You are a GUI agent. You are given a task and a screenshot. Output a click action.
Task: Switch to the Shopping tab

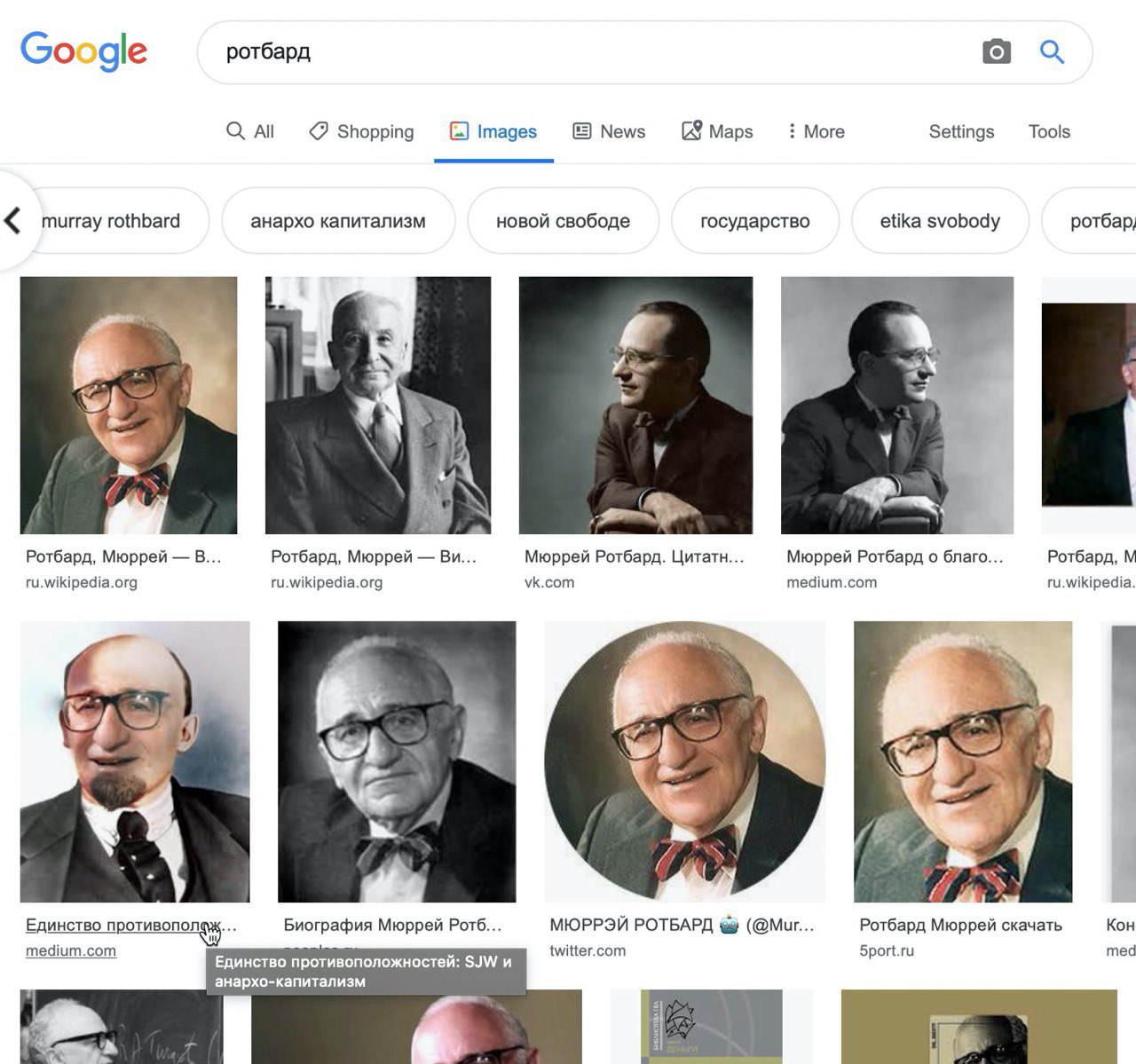[x=361, y=131]
